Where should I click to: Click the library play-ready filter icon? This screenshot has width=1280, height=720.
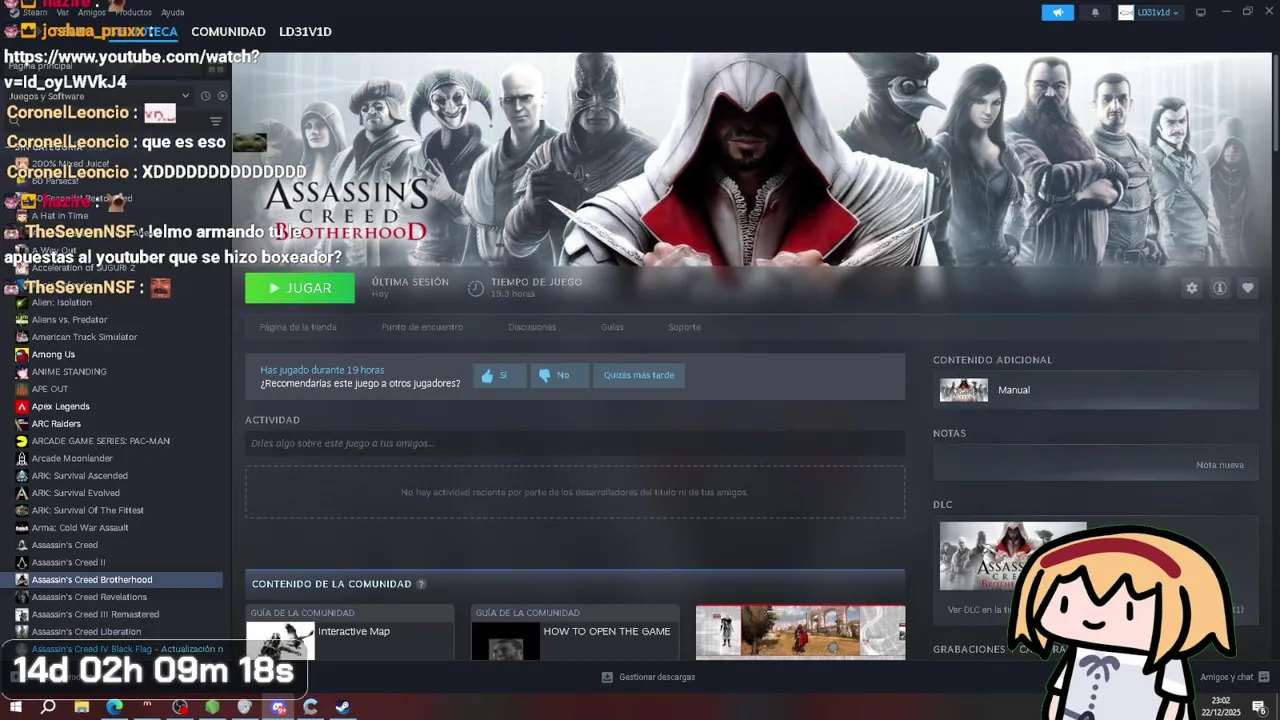[x=222, y=96]
